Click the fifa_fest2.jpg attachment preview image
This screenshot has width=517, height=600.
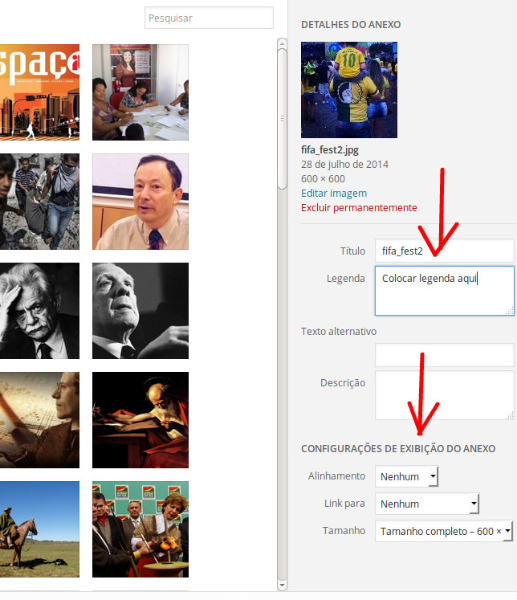[x=349, y=90]
